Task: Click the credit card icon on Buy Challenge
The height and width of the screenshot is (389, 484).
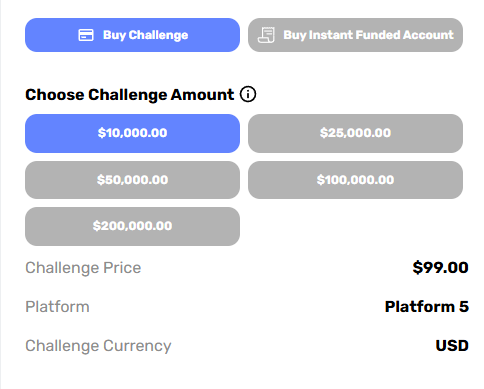Action: [x=86, y=35]
